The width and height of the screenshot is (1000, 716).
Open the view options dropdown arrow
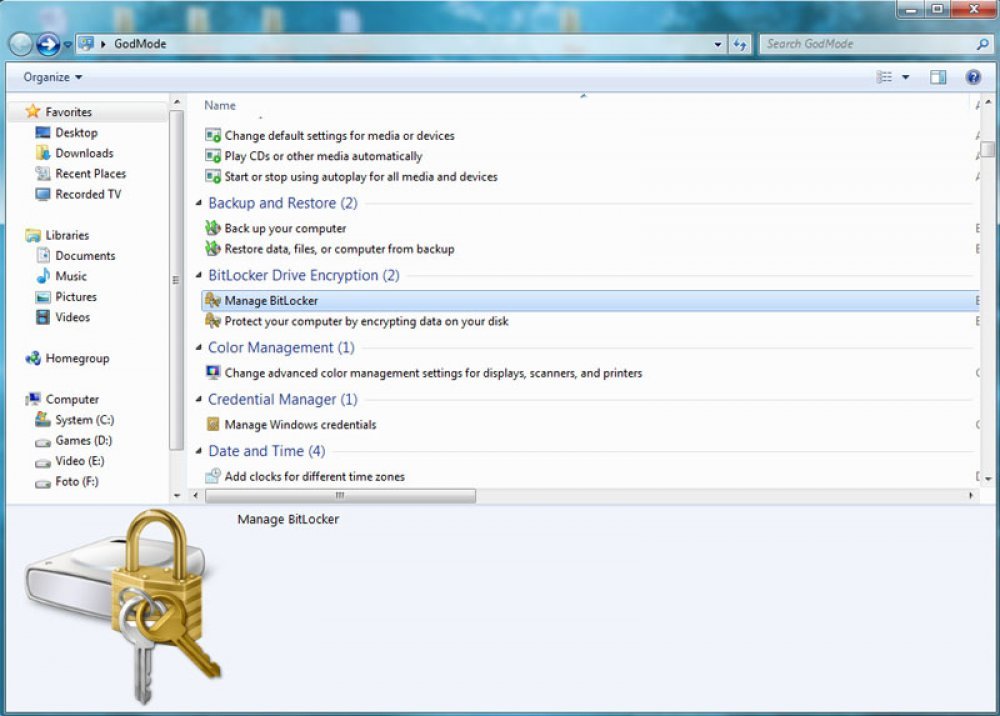[905, 77]
